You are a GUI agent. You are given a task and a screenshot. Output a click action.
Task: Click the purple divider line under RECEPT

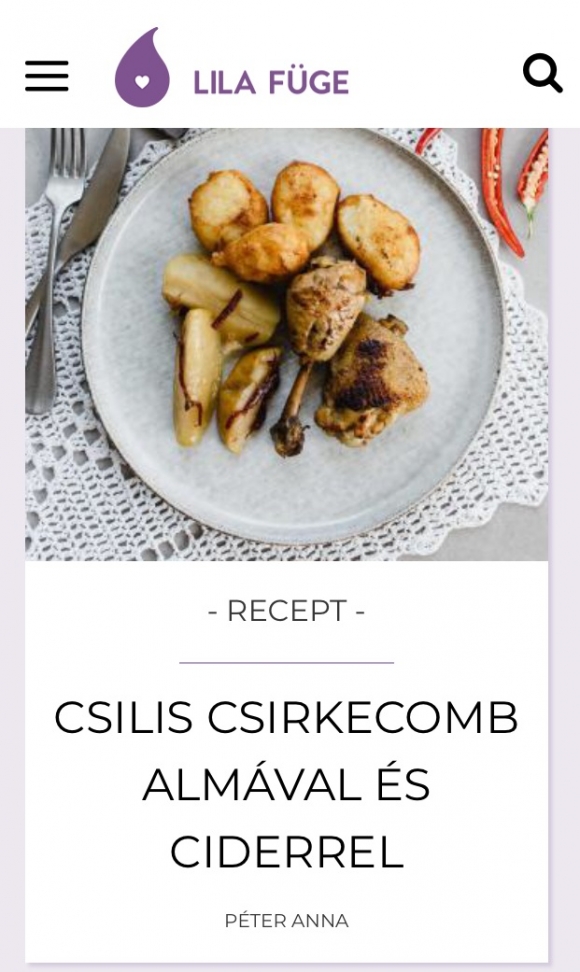coord(286,663)
